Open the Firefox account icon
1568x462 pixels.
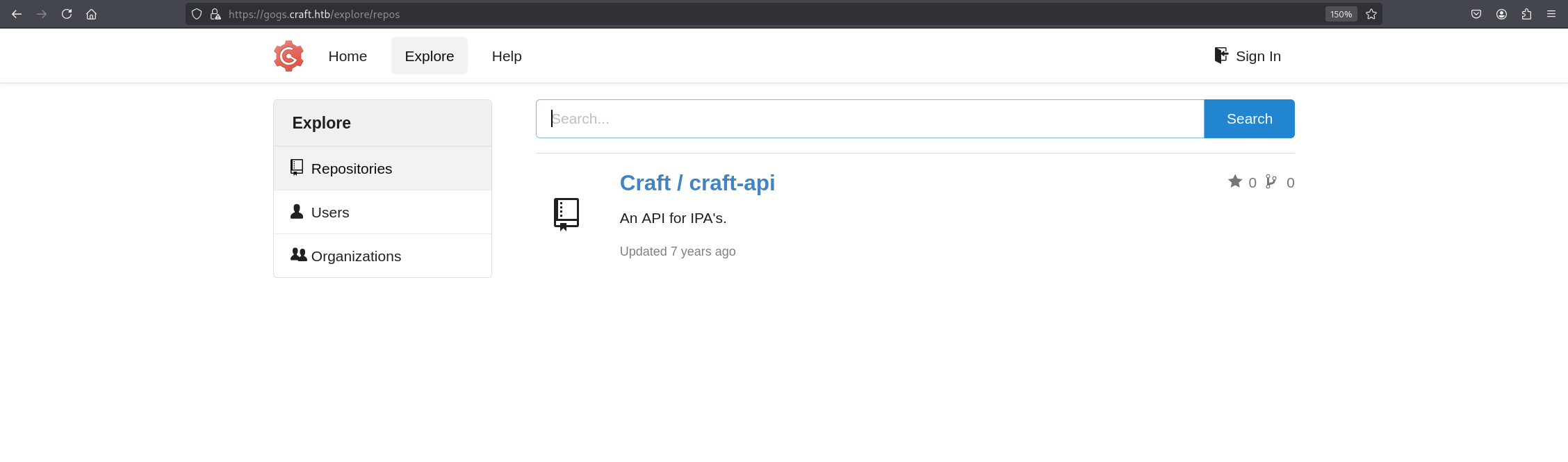[x=1501, y=14]
